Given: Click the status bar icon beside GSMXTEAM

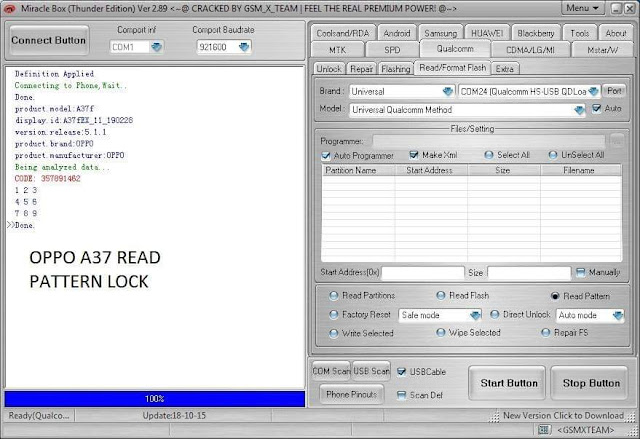Looking at the screenshot, I should coord(544,429).
